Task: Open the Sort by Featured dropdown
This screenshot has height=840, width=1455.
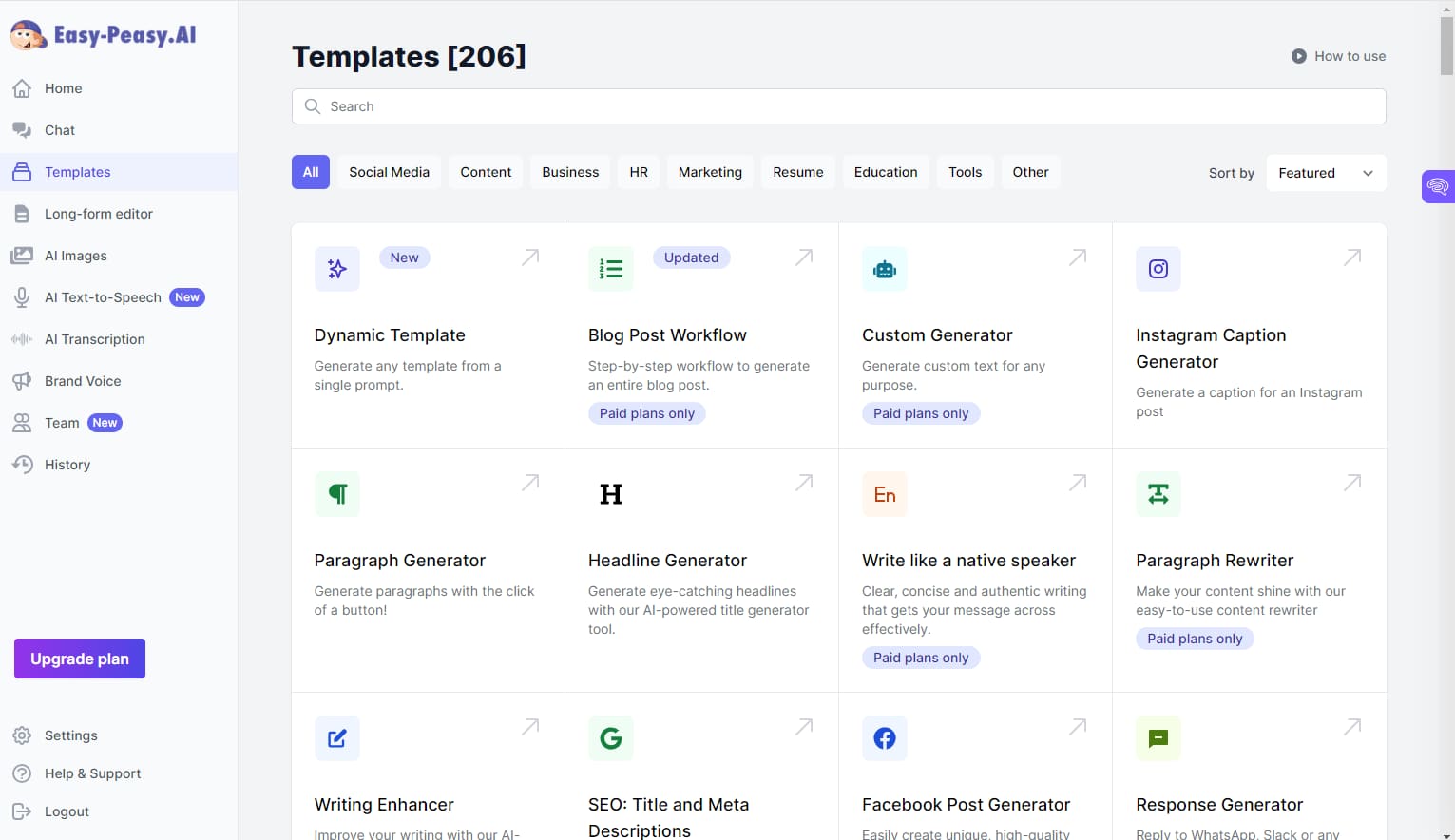Action: coord(1326,173)
